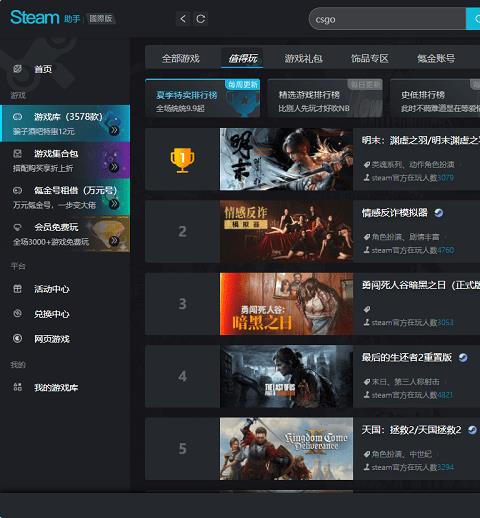Click the 活动中心 gift icon

coord(17,289)
